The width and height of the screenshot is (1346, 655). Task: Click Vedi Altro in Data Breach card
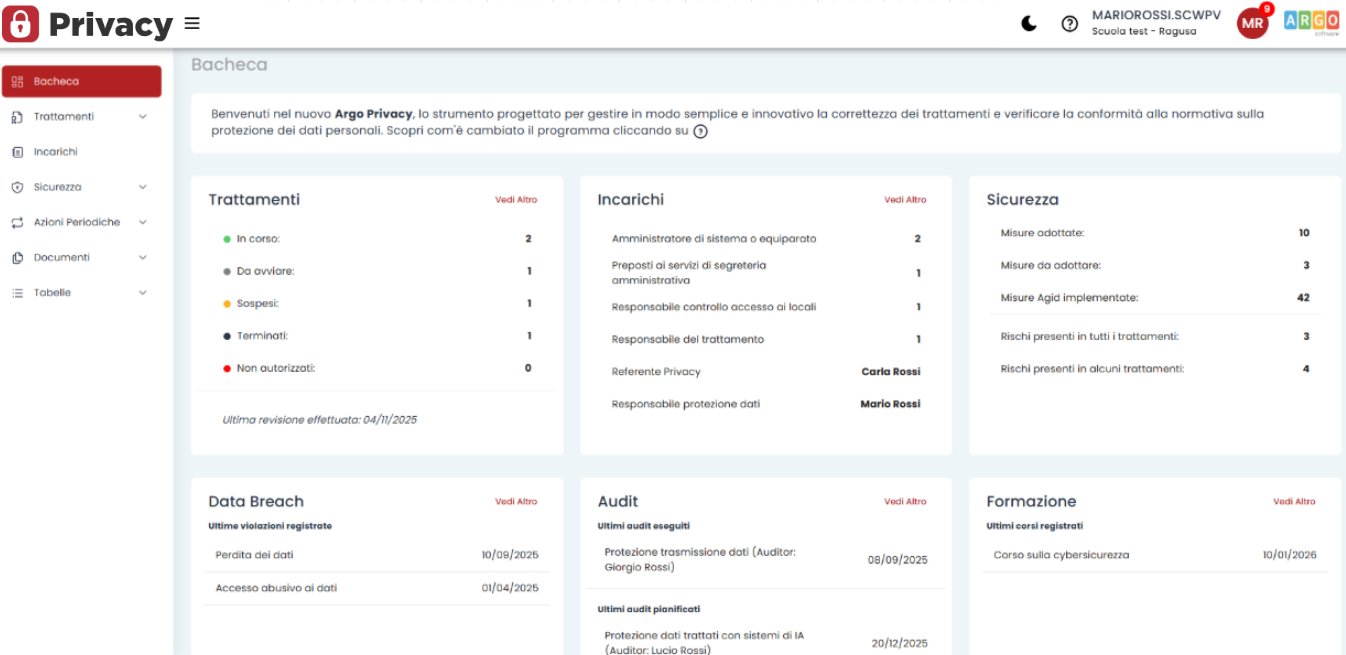[x=516, y=502]
